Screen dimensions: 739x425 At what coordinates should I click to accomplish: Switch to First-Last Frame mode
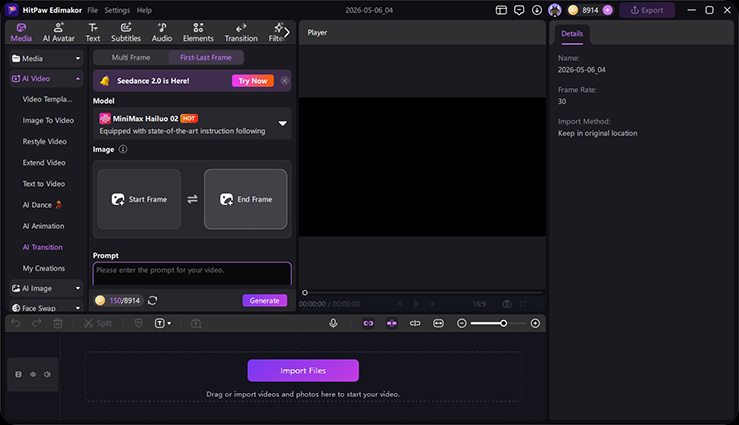pyautogui.click(x=205, y=57)
